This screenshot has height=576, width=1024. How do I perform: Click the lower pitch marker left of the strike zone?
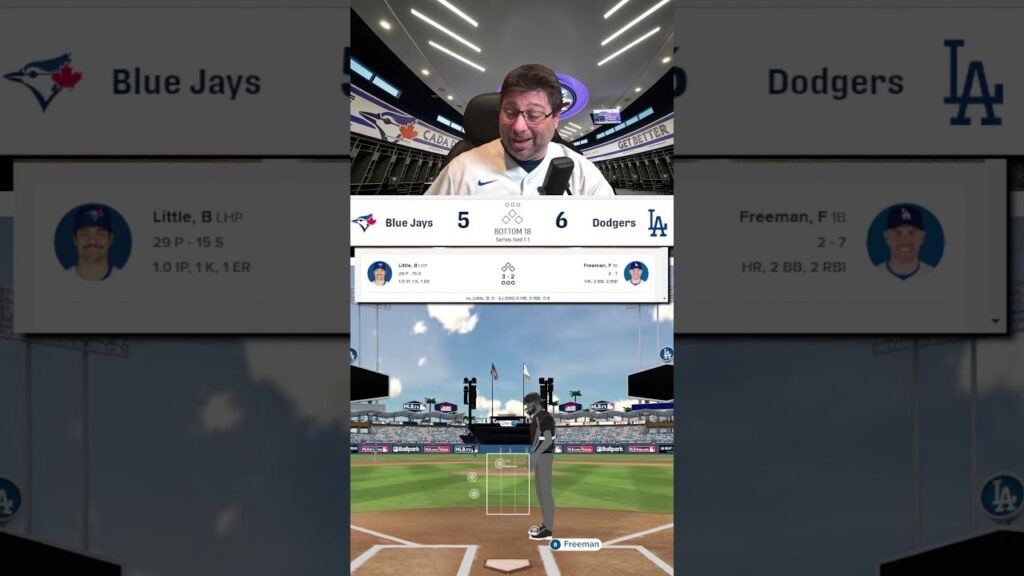pos(474,494)
